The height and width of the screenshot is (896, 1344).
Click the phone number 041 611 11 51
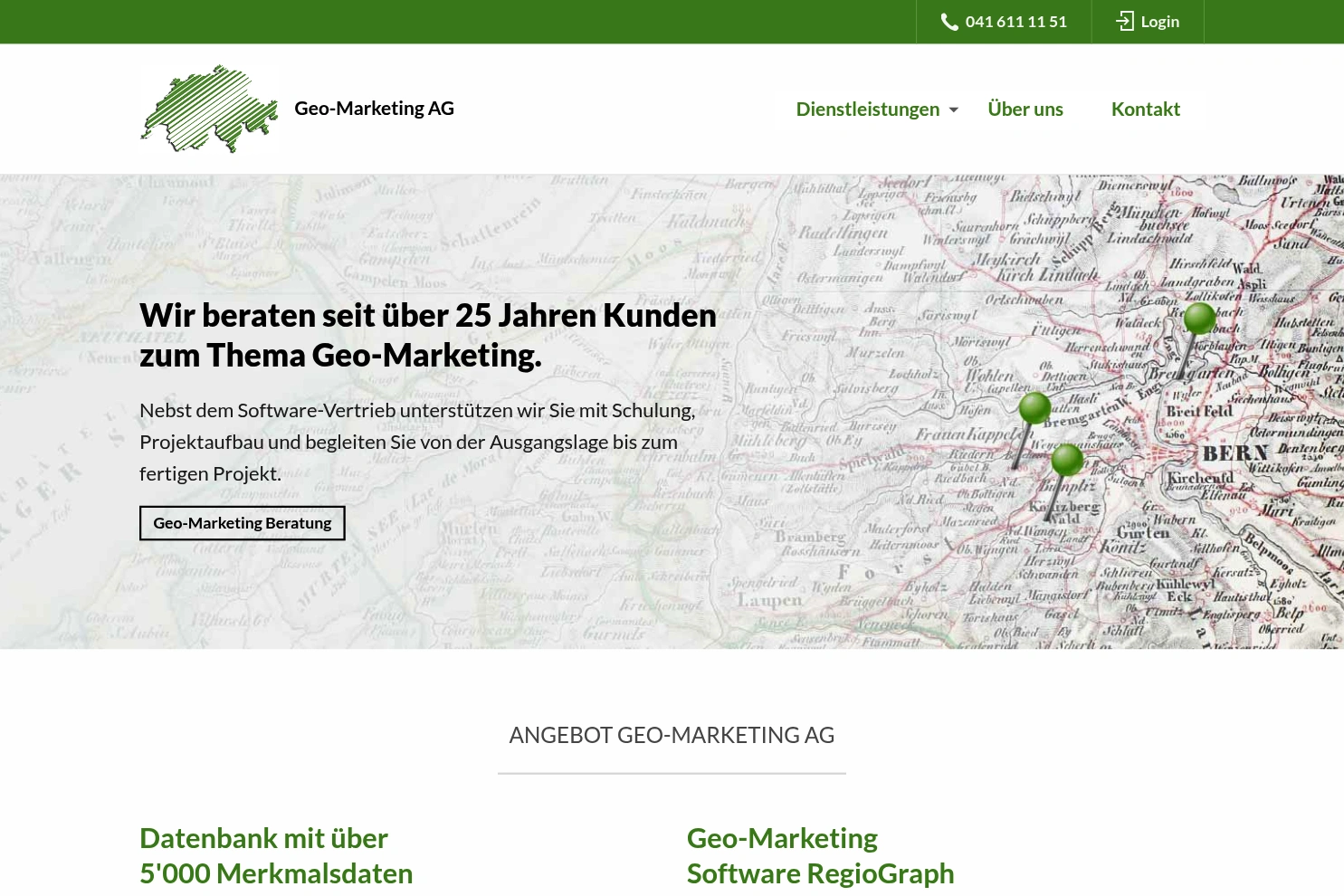click(1015, 21)
